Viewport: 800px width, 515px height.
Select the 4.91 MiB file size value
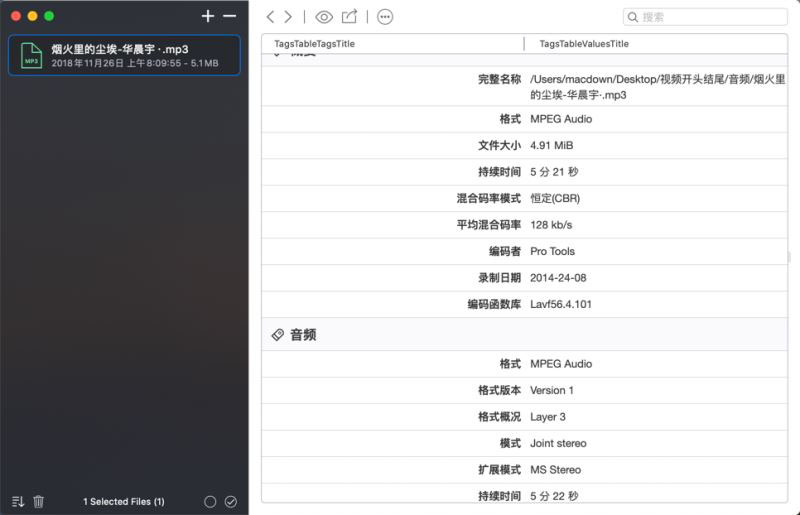(x=552, y=145)
